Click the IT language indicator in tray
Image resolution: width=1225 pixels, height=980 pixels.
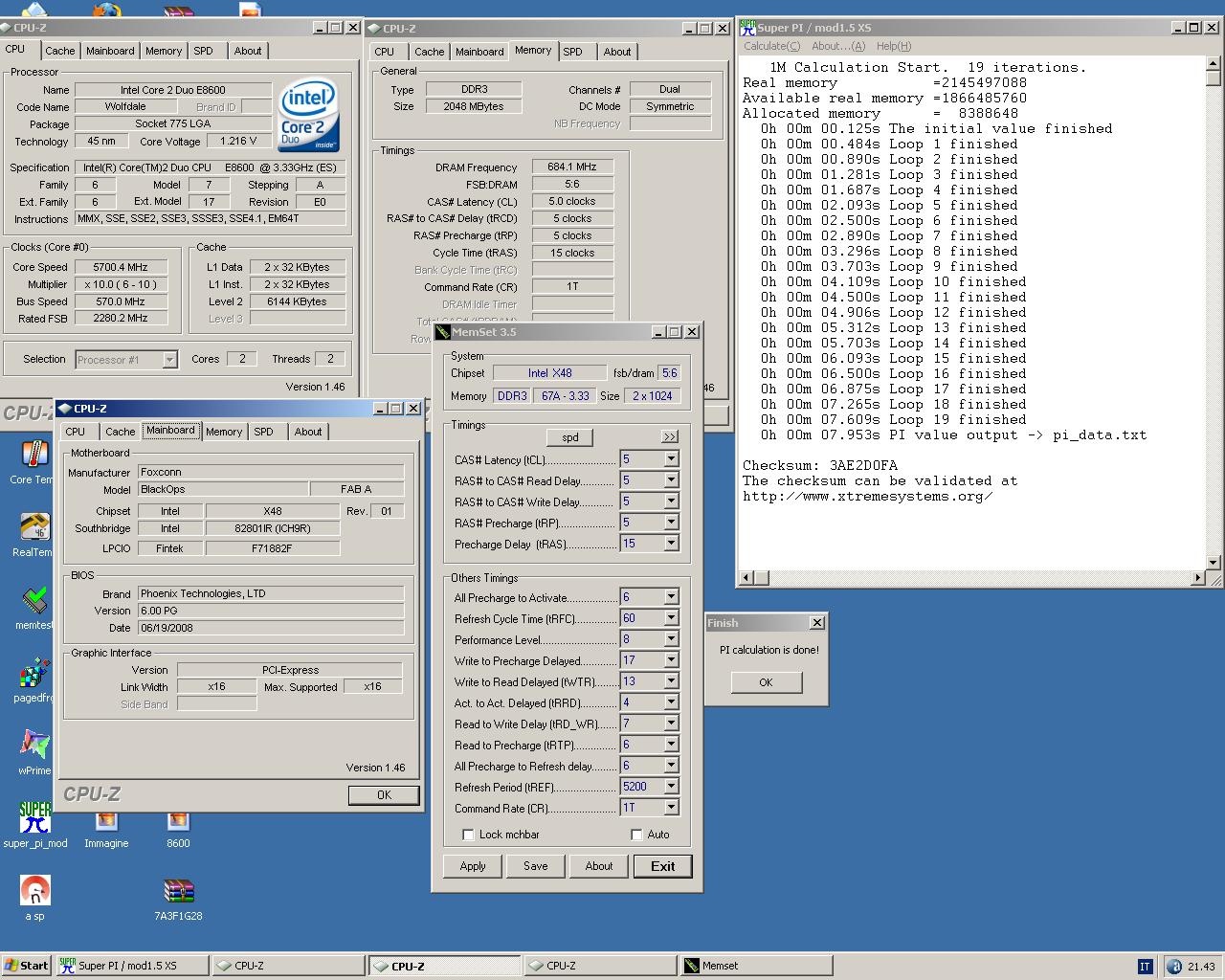coord(1145,966)
